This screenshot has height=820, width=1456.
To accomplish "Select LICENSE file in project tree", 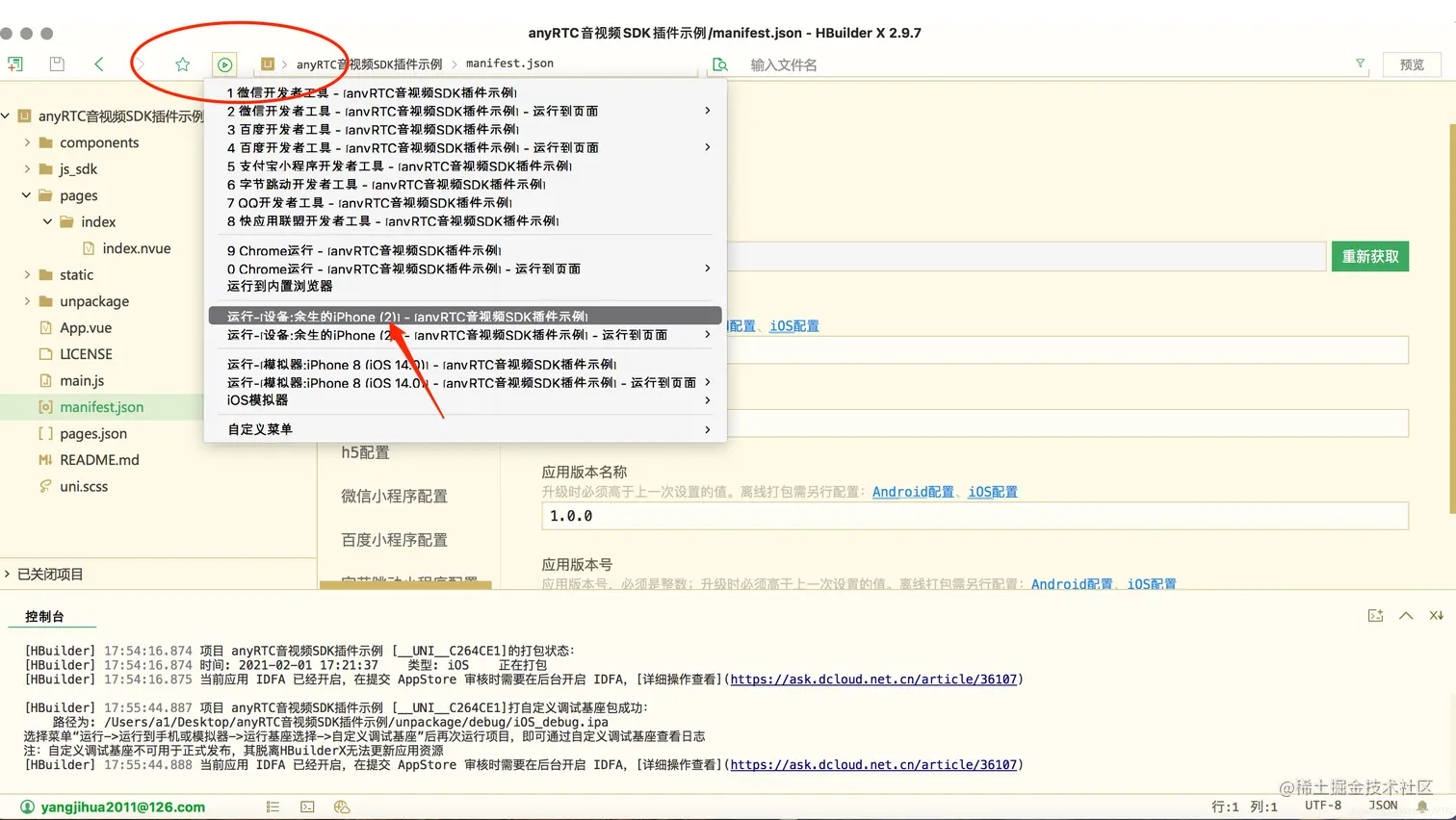I will (x=86, y=354).
